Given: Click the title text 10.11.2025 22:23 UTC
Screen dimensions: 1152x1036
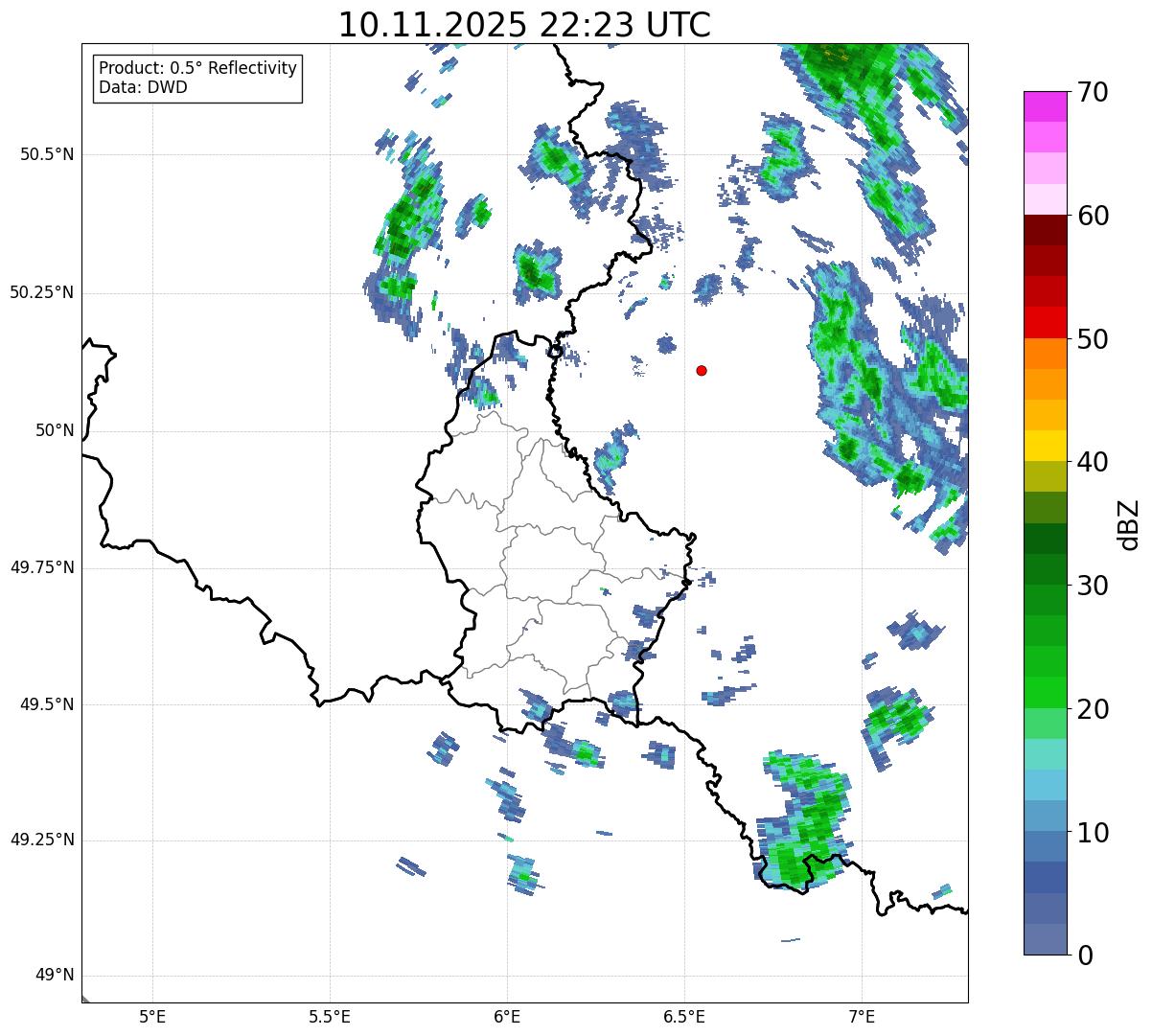Looking at the screenshot, I should (x=524, y=25).
